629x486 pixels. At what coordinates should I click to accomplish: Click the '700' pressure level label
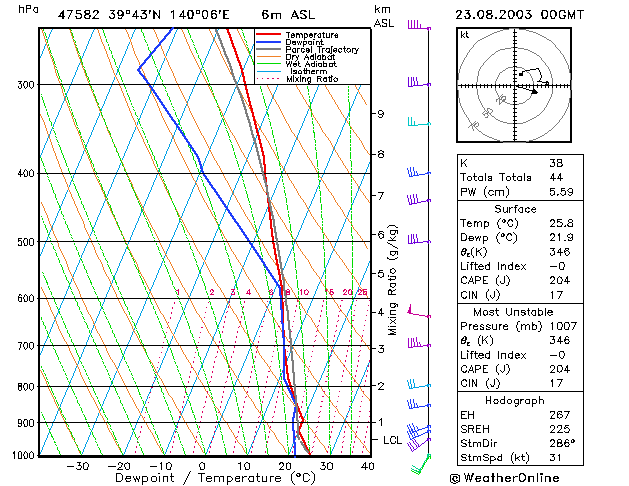pyautogui.click(x=26, y=346)
